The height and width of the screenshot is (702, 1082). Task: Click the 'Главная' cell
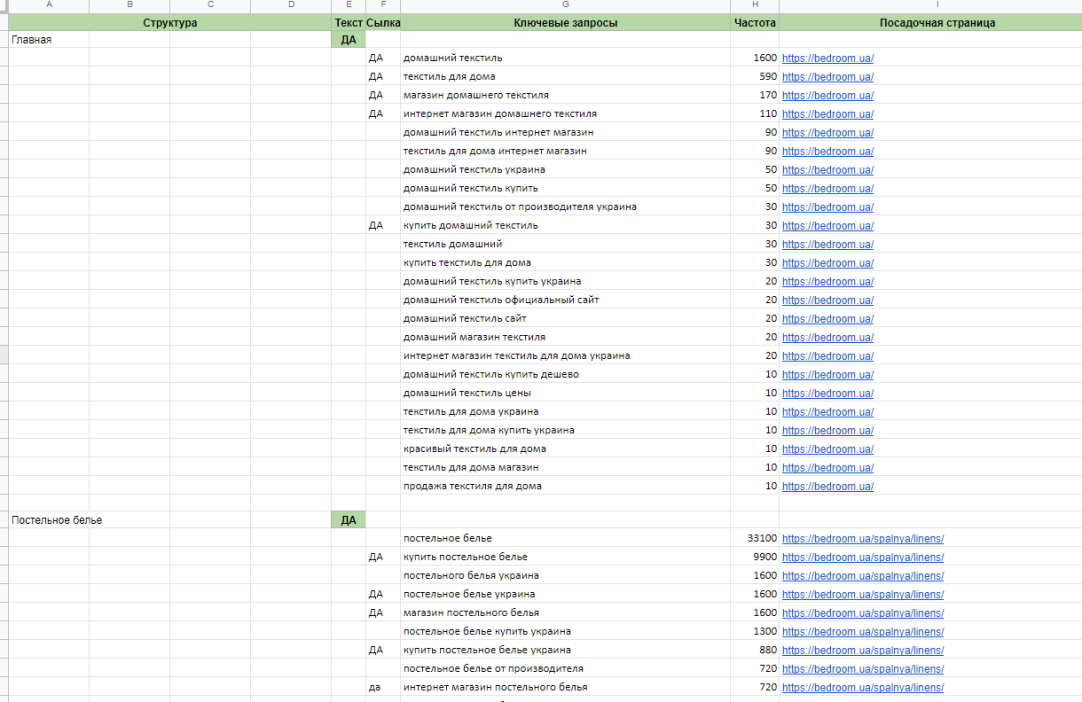(49, 39)
